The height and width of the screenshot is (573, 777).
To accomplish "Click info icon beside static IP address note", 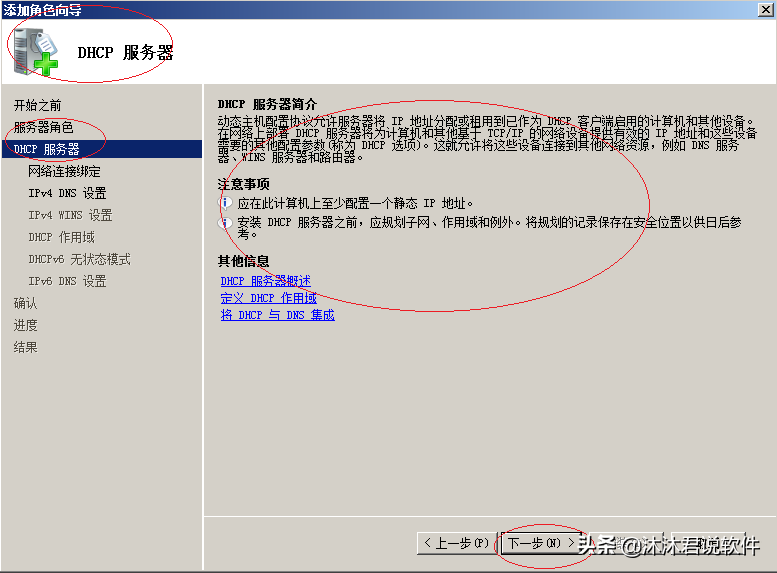I will (x=225, y=203).
